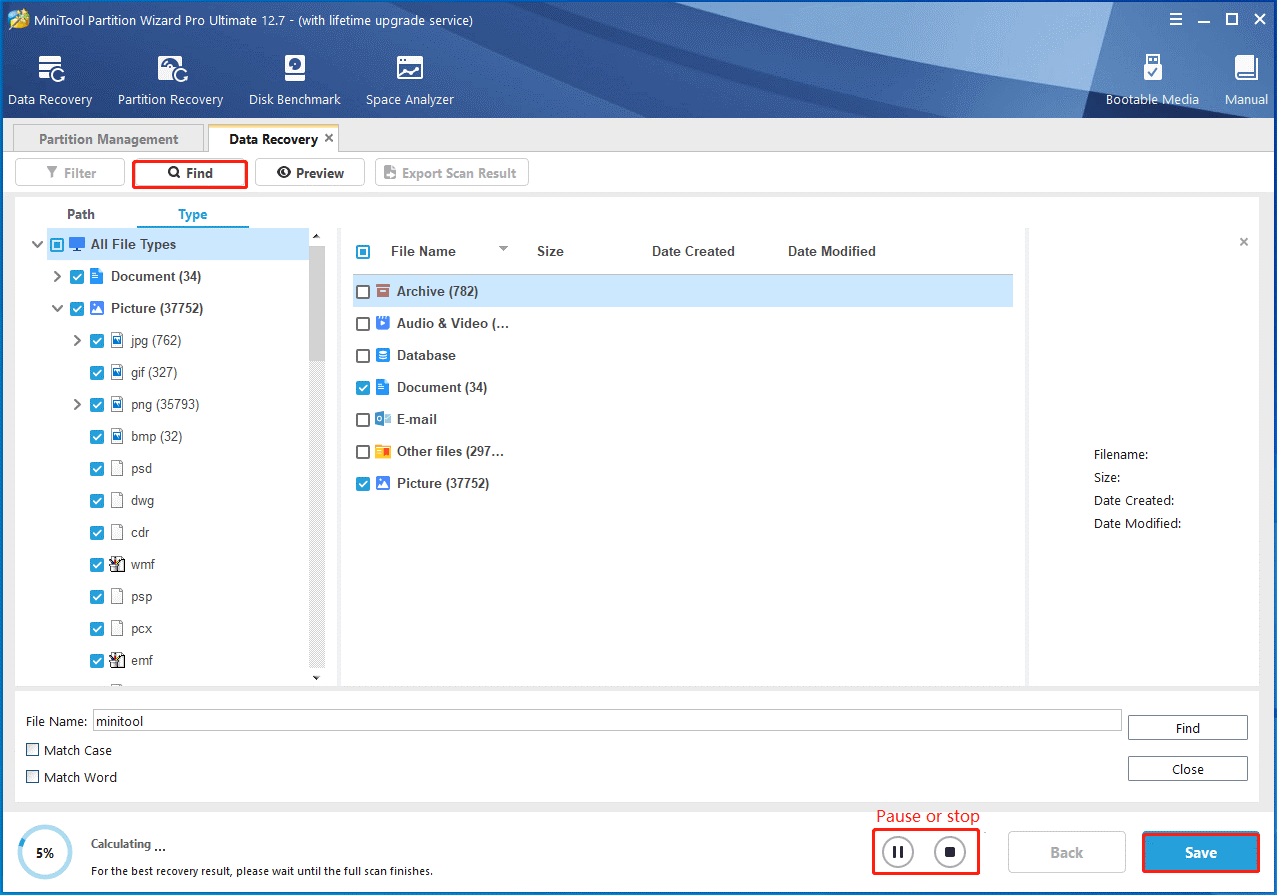Viewport: 1277px width, 895px height.
Task: Click the 5% scan progress circle
Action: 45,853
